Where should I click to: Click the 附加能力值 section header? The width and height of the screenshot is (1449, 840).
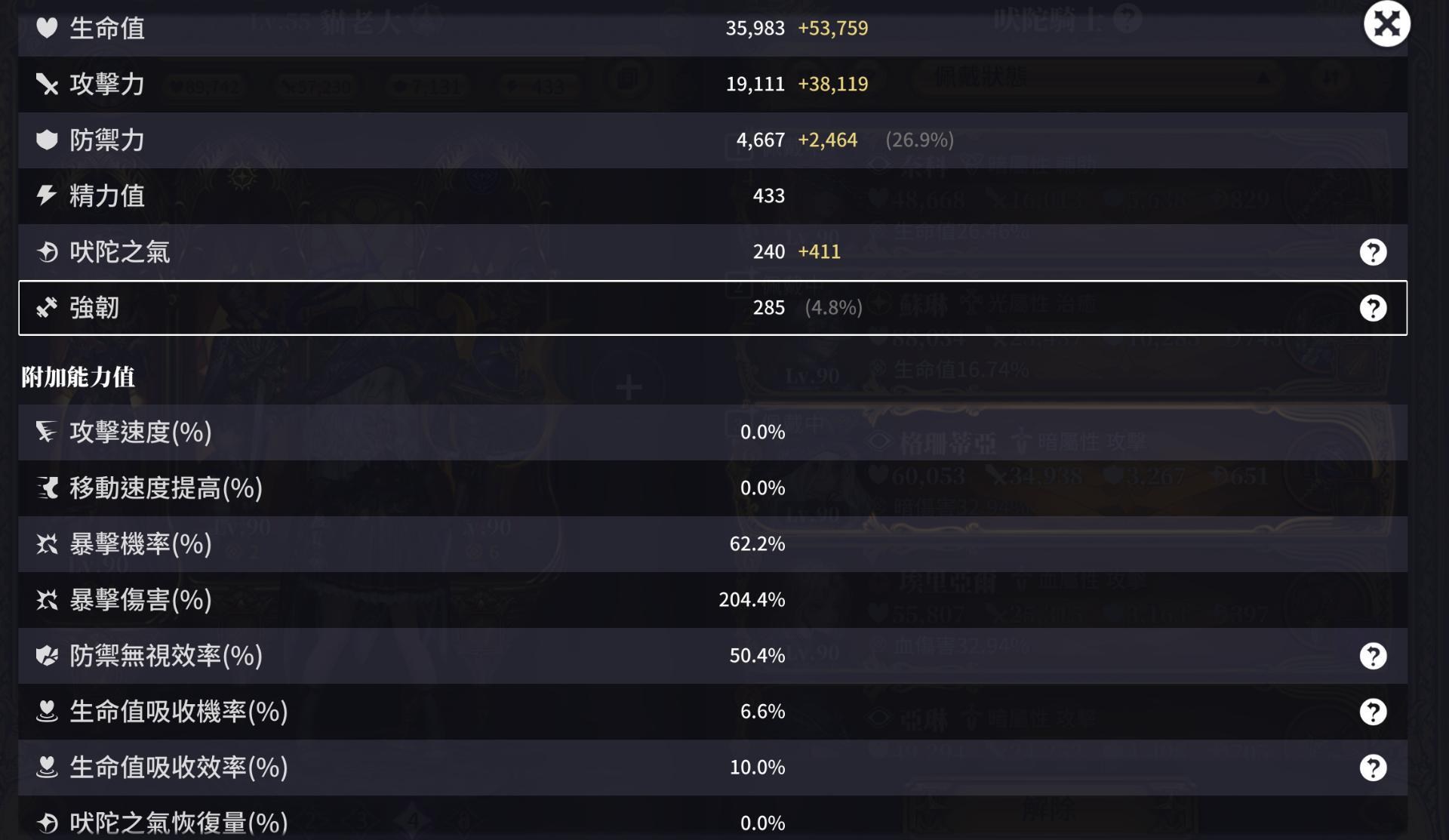78,377
